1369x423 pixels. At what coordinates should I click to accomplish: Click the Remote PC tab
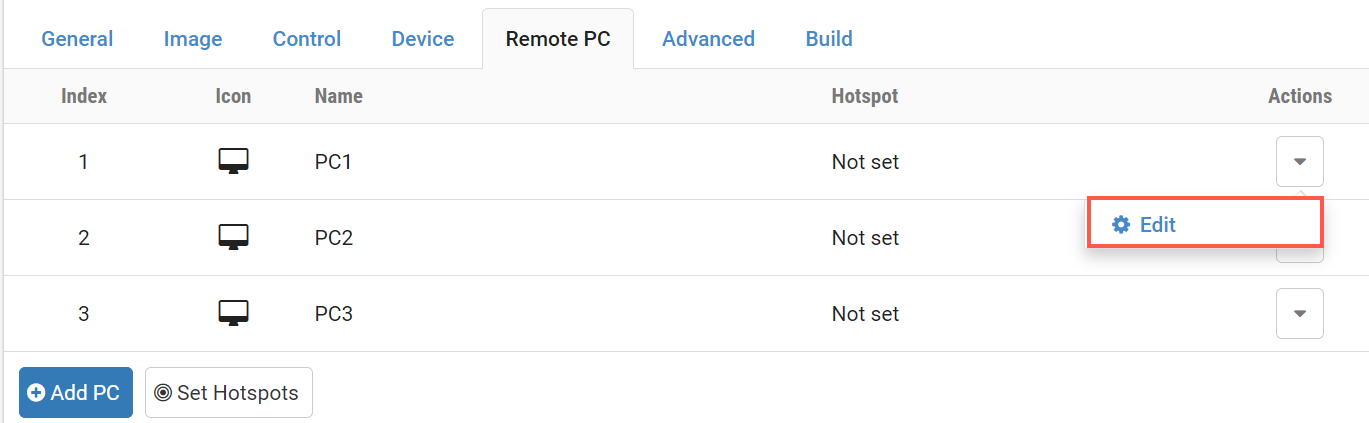tap(558, 39)
